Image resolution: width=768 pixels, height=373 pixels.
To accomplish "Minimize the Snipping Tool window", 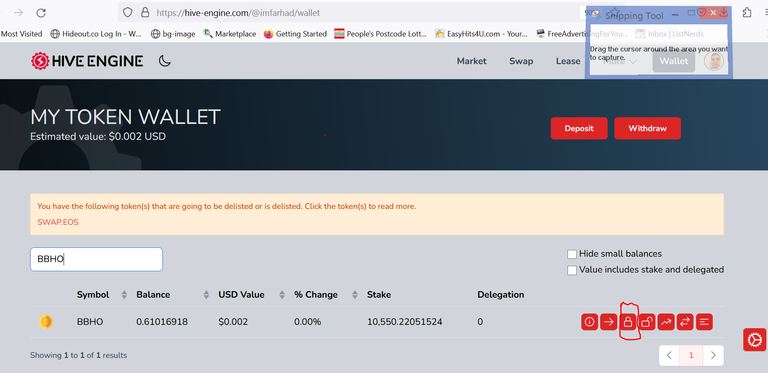I will [675, 15].
